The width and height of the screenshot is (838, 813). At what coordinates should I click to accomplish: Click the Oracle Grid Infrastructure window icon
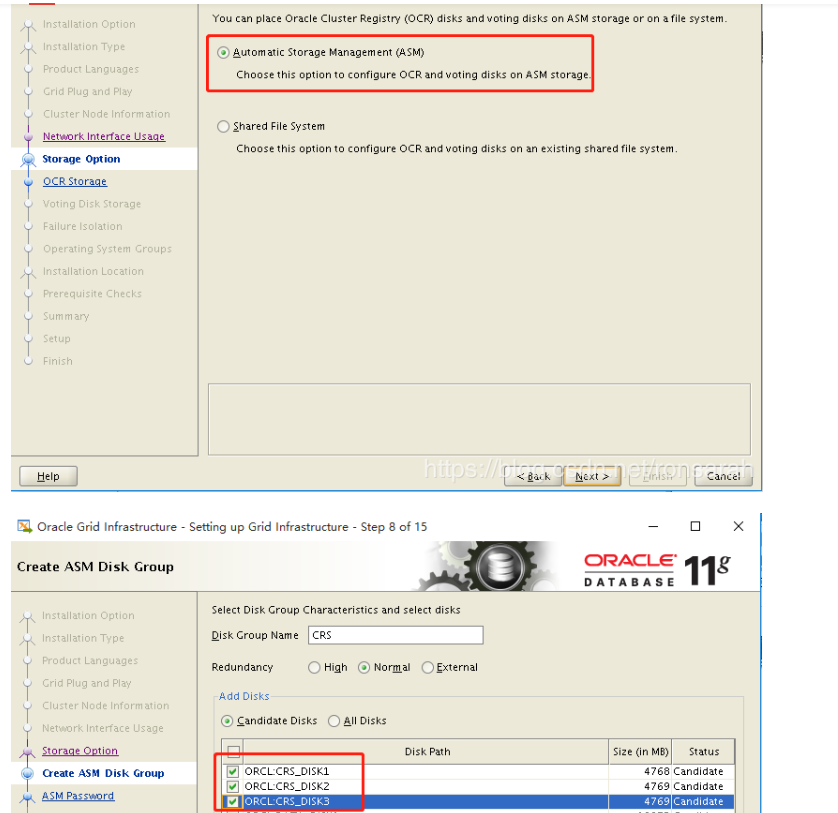(25, 526)
